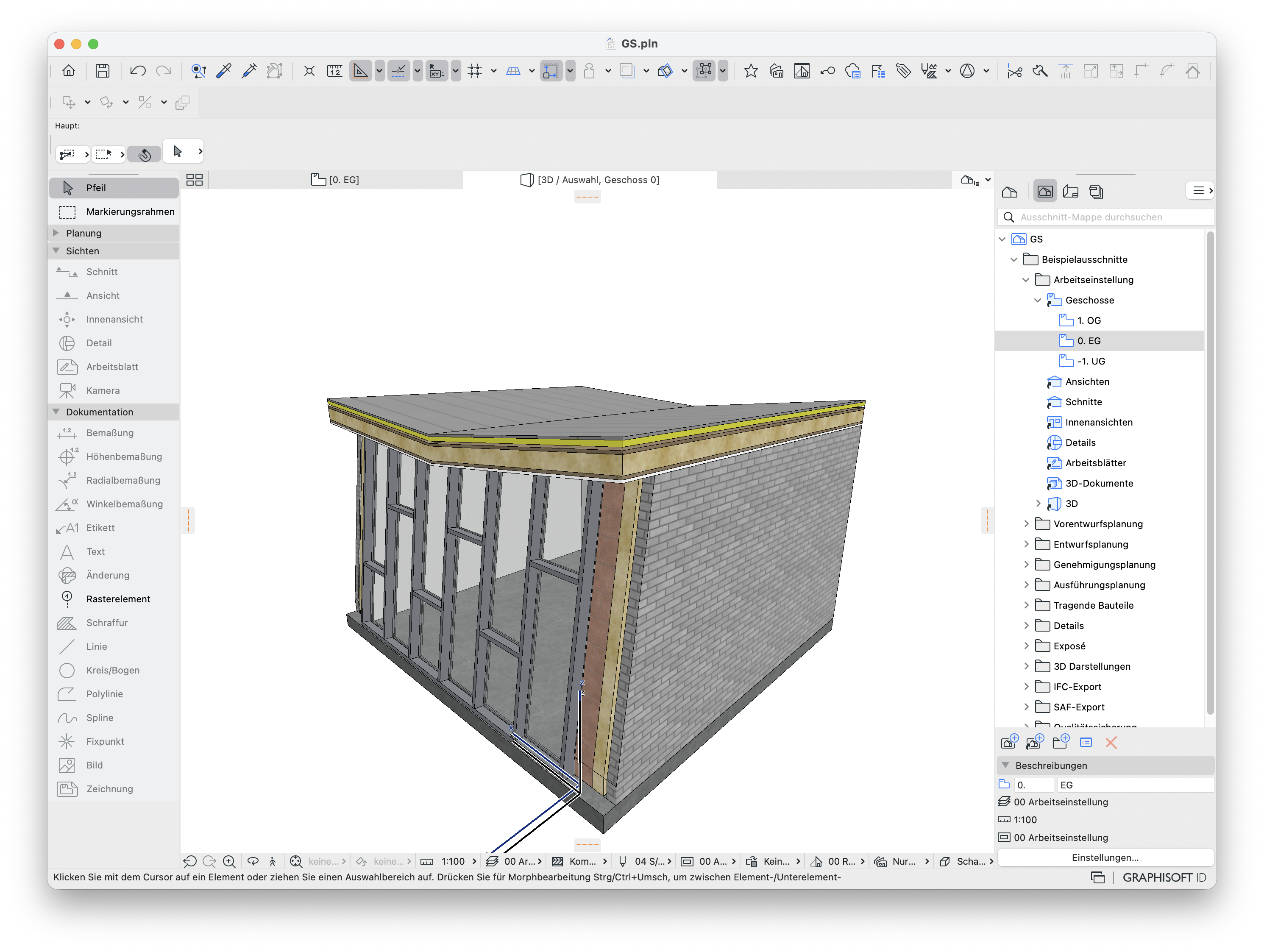The width and height of the screenshot is (1264, 952).
Task: Open the tab overview grid
Action: (195, 179)
